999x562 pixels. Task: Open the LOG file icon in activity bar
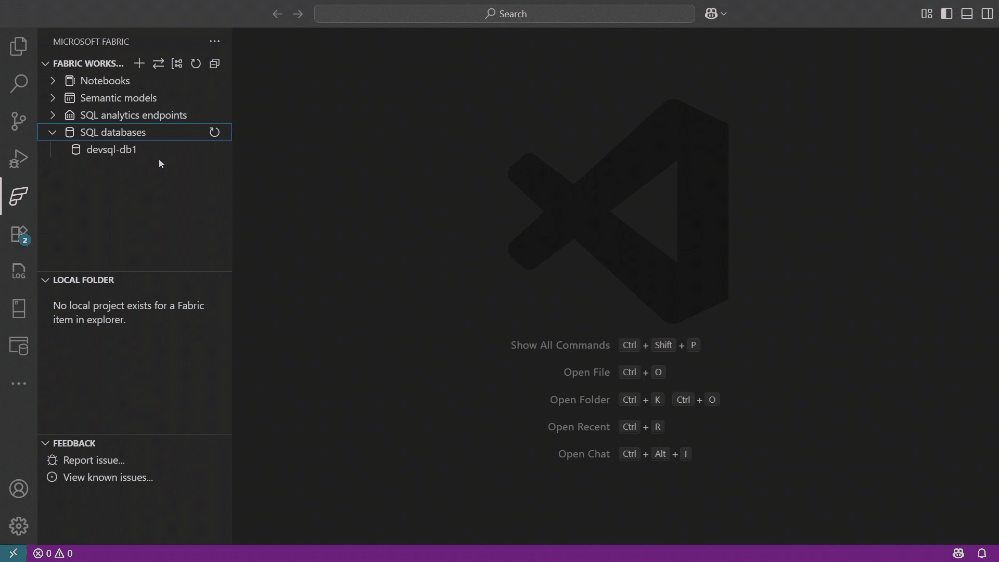click(18, 271)
